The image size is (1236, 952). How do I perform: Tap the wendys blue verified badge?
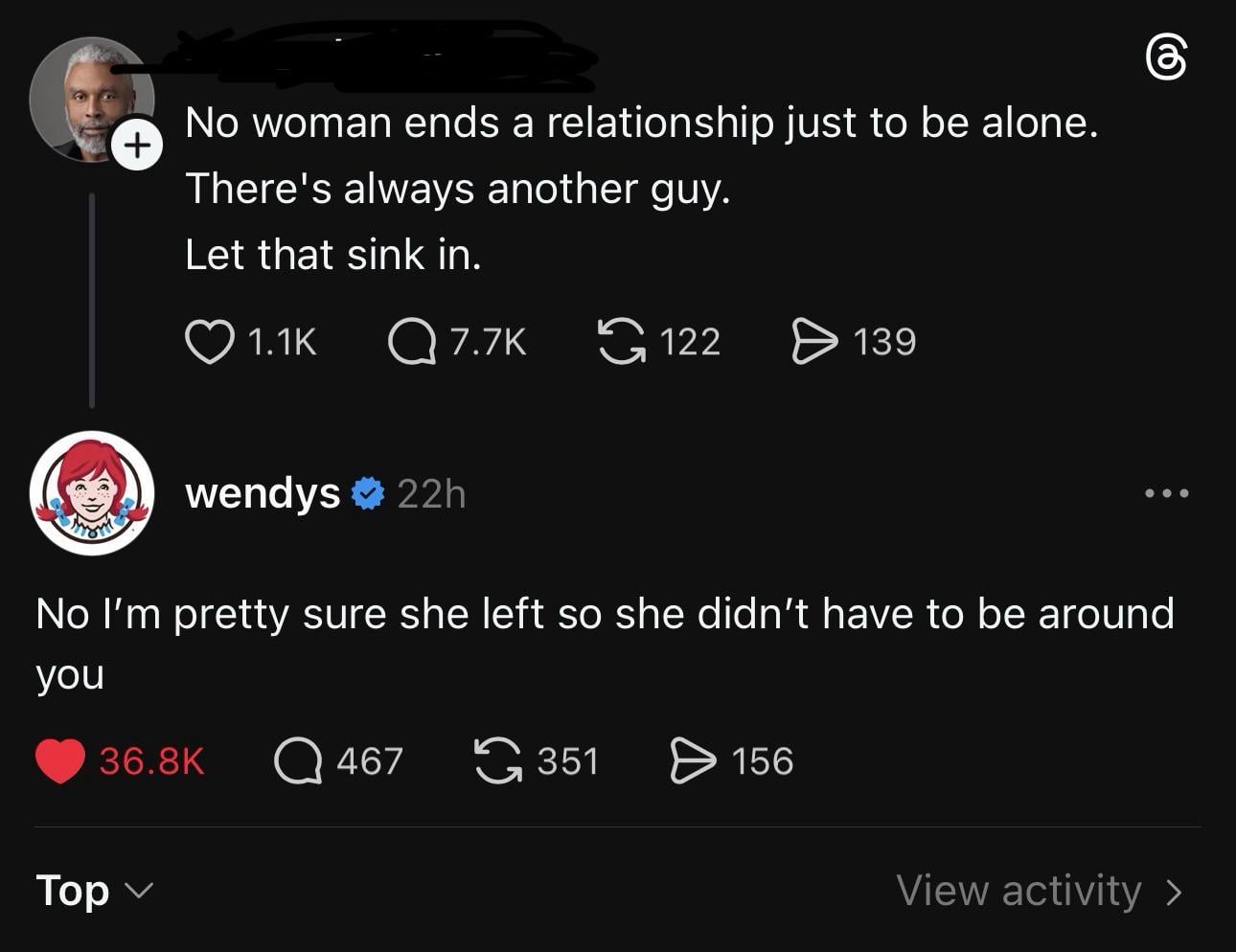coord(368,494)
